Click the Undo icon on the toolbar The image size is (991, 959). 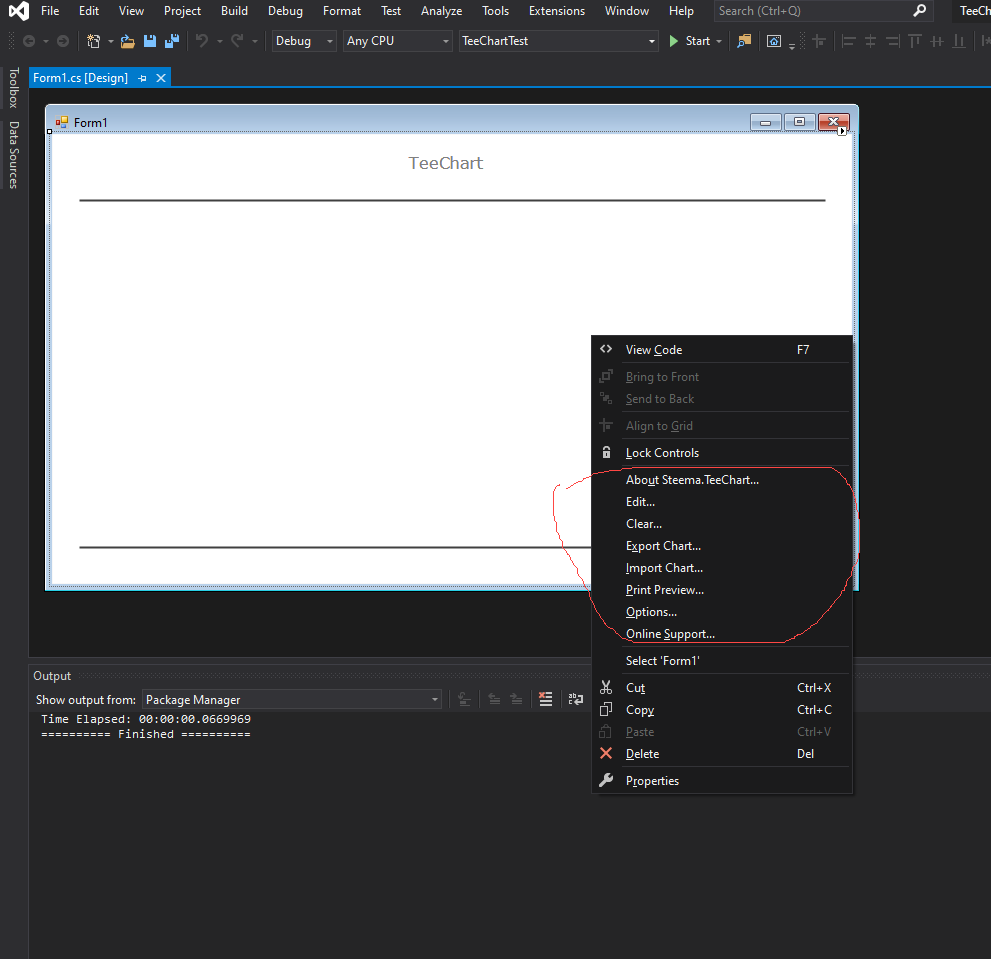[x=204, y=40]
